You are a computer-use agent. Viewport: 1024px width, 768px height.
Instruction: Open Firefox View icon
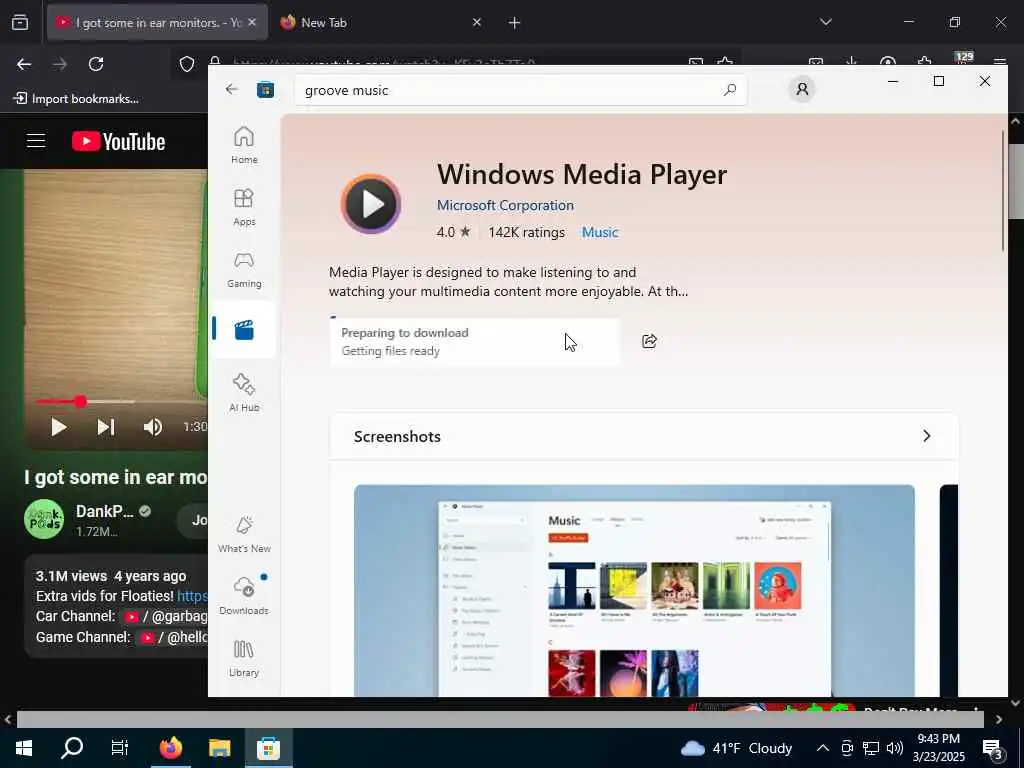click(20, 22)
